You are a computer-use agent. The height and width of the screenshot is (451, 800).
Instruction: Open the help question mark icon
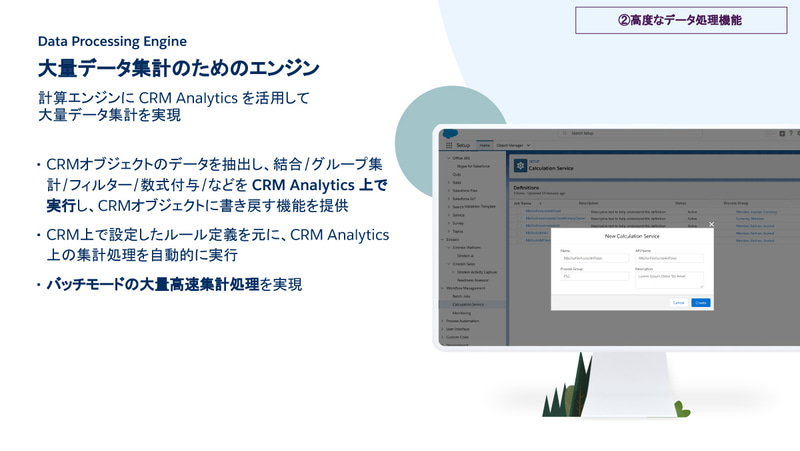(x=791, y=133)
